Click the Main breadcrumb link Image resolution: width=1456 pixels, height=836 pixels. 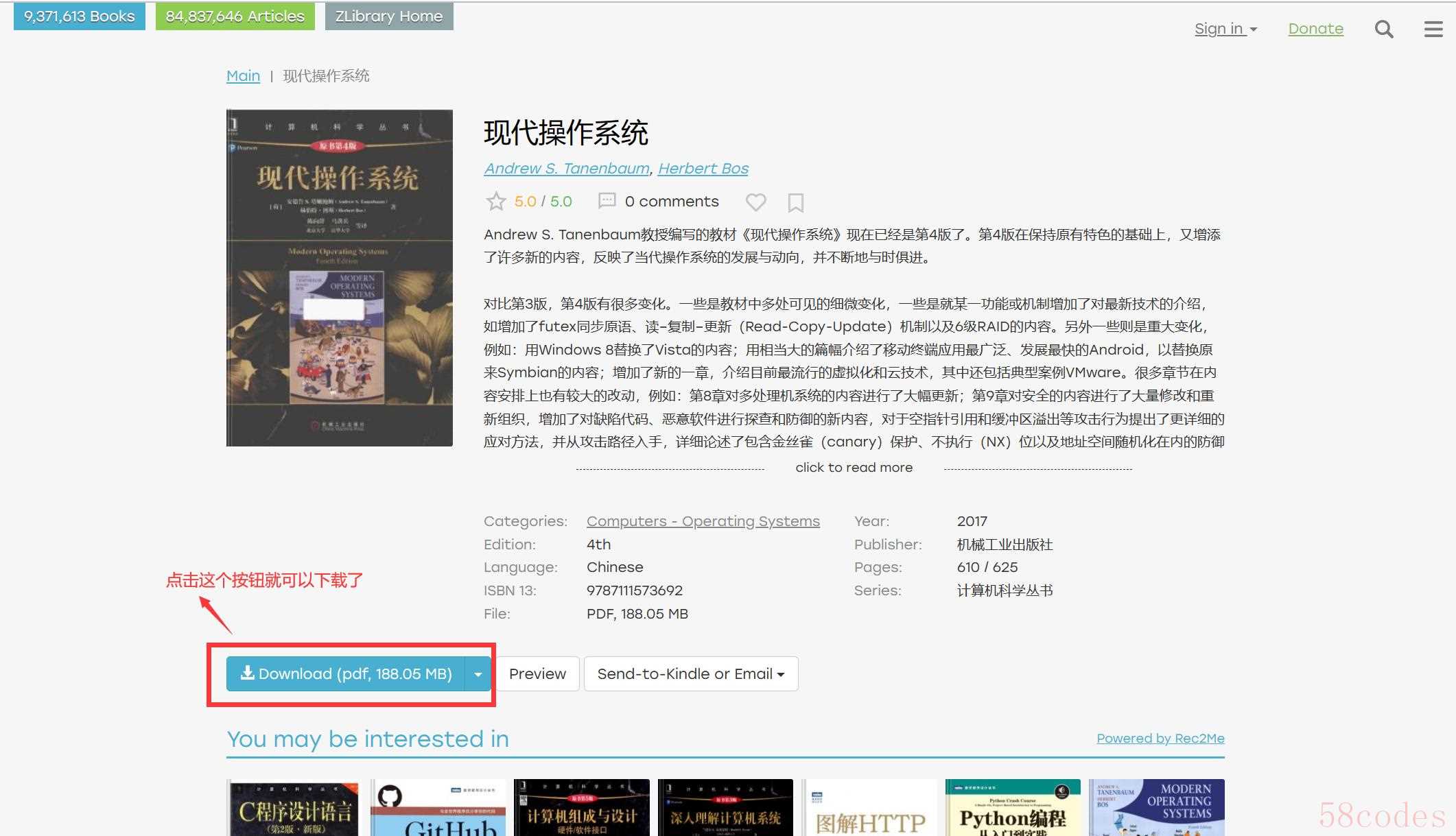[x=243, y=75]
